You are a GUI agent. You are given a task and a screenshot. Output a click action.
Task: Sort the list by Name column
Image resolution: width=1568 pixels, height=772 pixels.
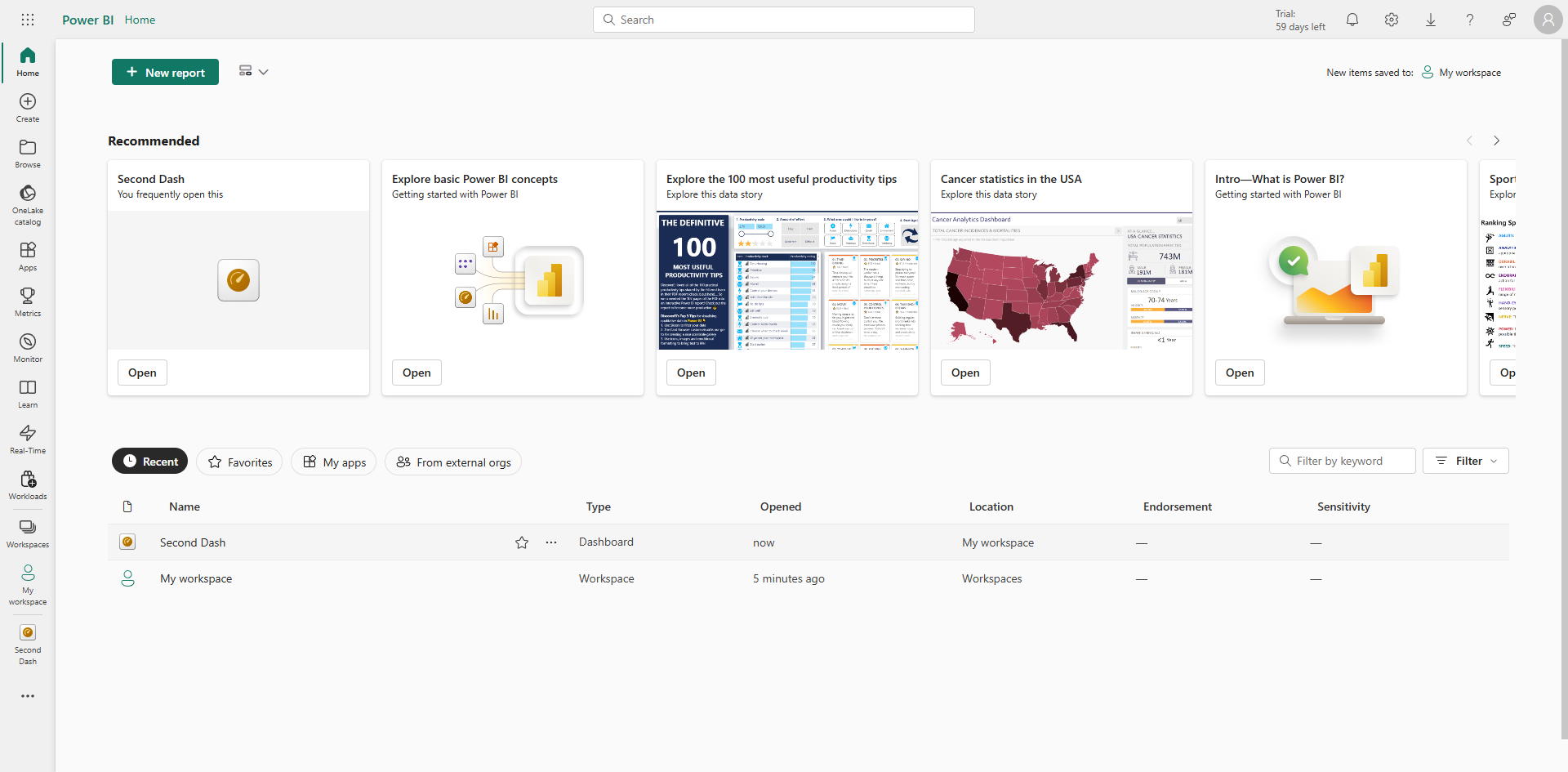coord(185,506)
